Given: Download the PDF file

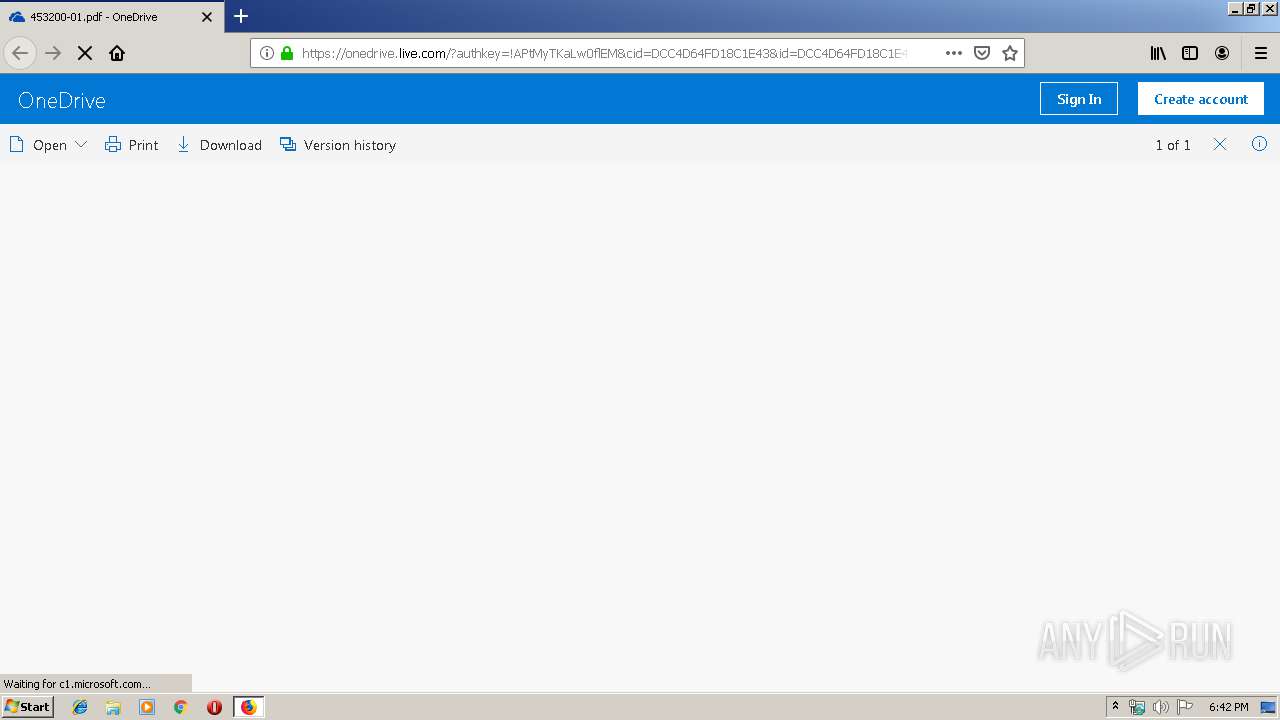Looking at the screenshot, I should coord(219,145).
